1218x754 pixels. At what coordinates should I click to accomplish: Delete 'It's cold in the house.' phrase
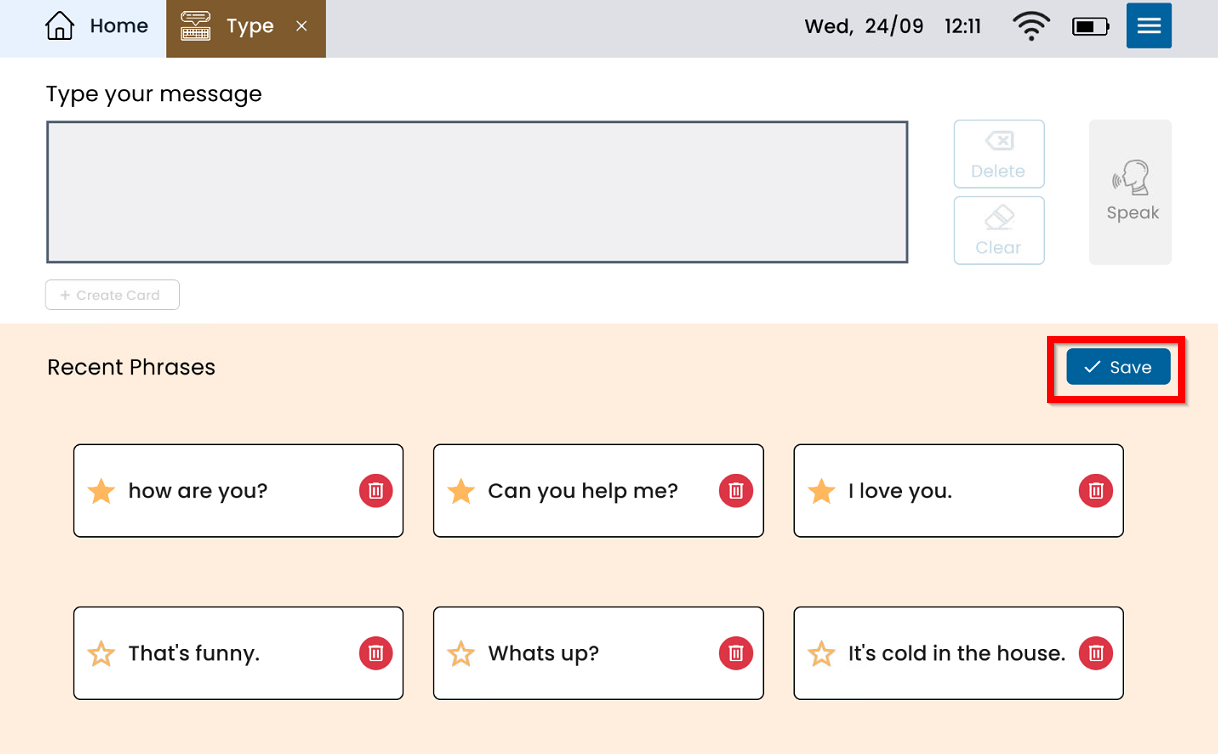[1096, 653]
